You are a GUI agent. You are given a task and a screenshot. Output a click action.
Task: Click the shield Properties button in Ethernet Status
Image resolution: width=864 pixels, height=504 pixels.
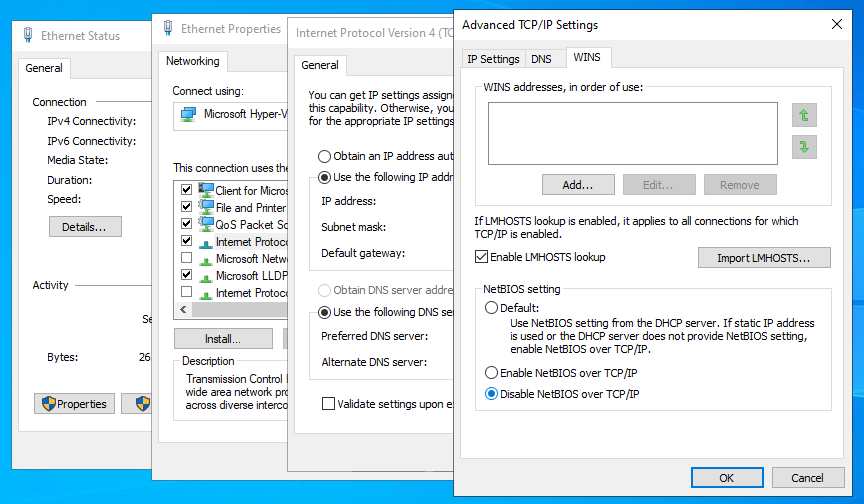72,404
